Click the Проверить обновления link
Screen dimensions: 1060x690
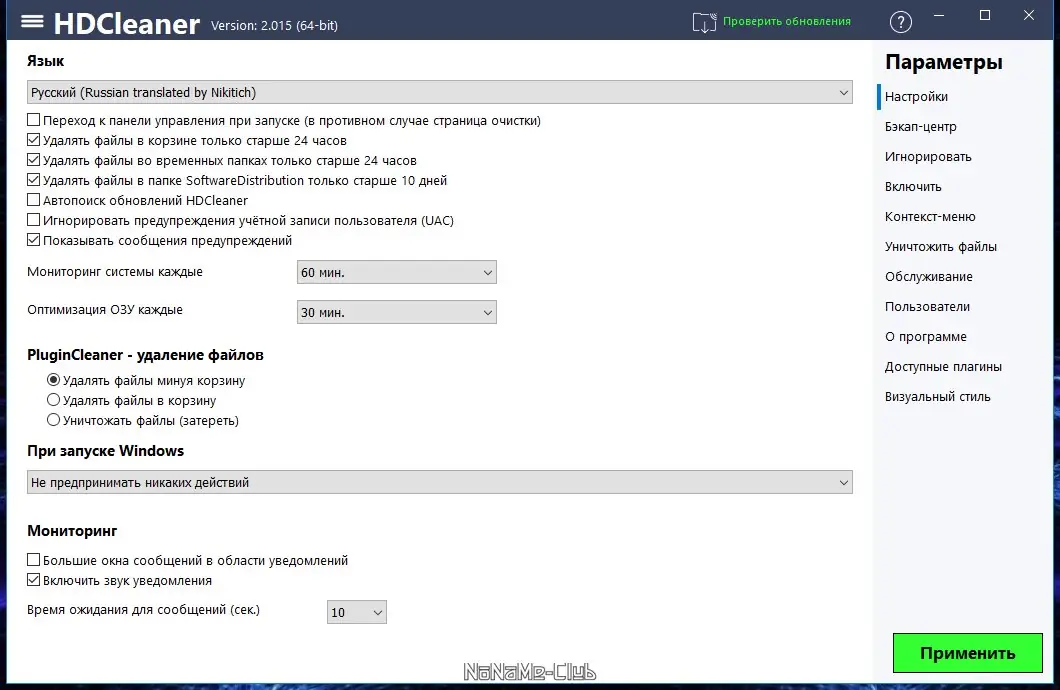point(787,21)
